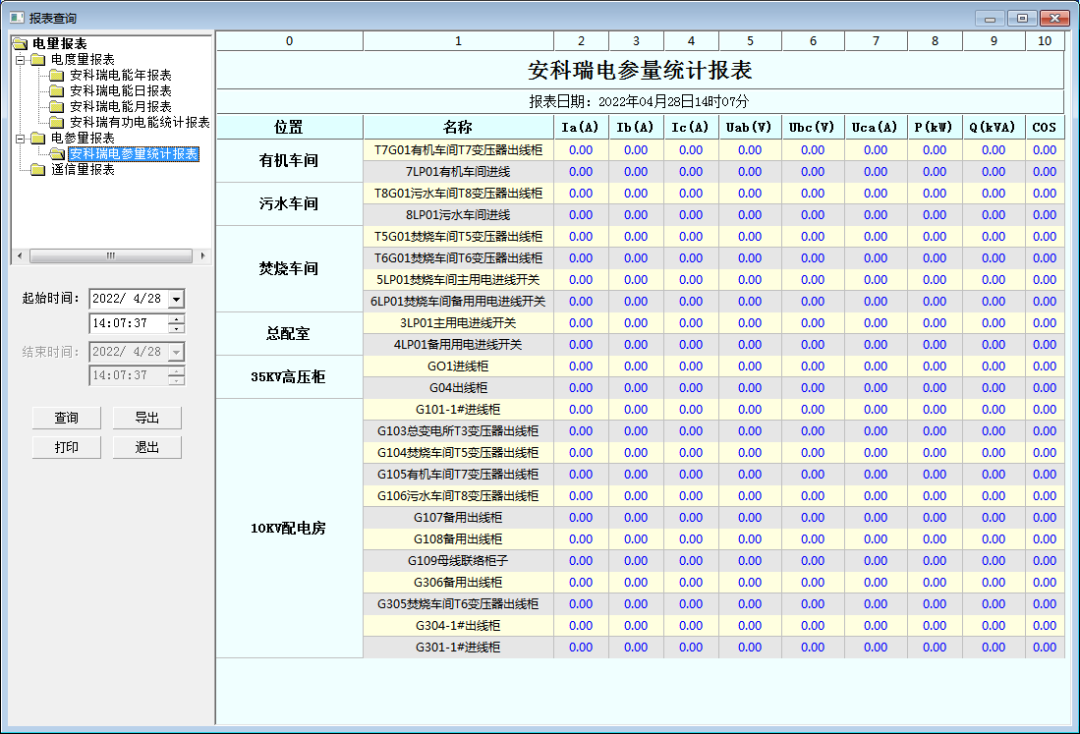Viewport: 1080px width, 734px height.
Task: Click row 3LP01主用电进线开关
Action: 458,323
